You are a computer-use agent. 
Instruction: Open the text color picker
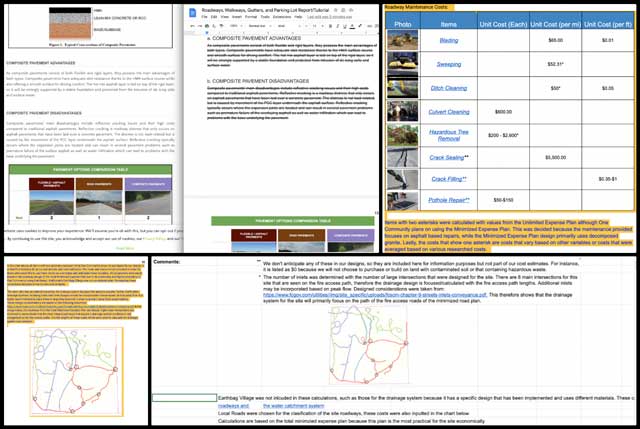[353, 27]
